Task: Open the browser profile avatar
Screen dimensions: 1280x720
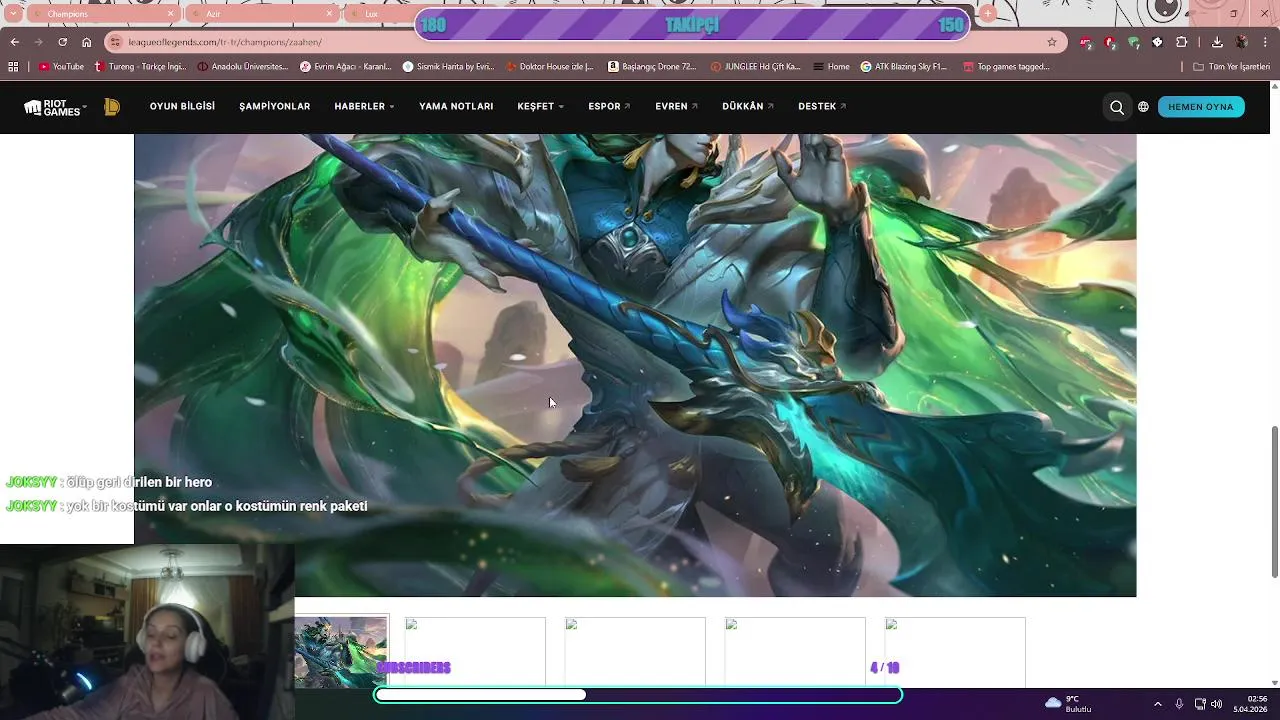Action: click(x=1241, y=42)
